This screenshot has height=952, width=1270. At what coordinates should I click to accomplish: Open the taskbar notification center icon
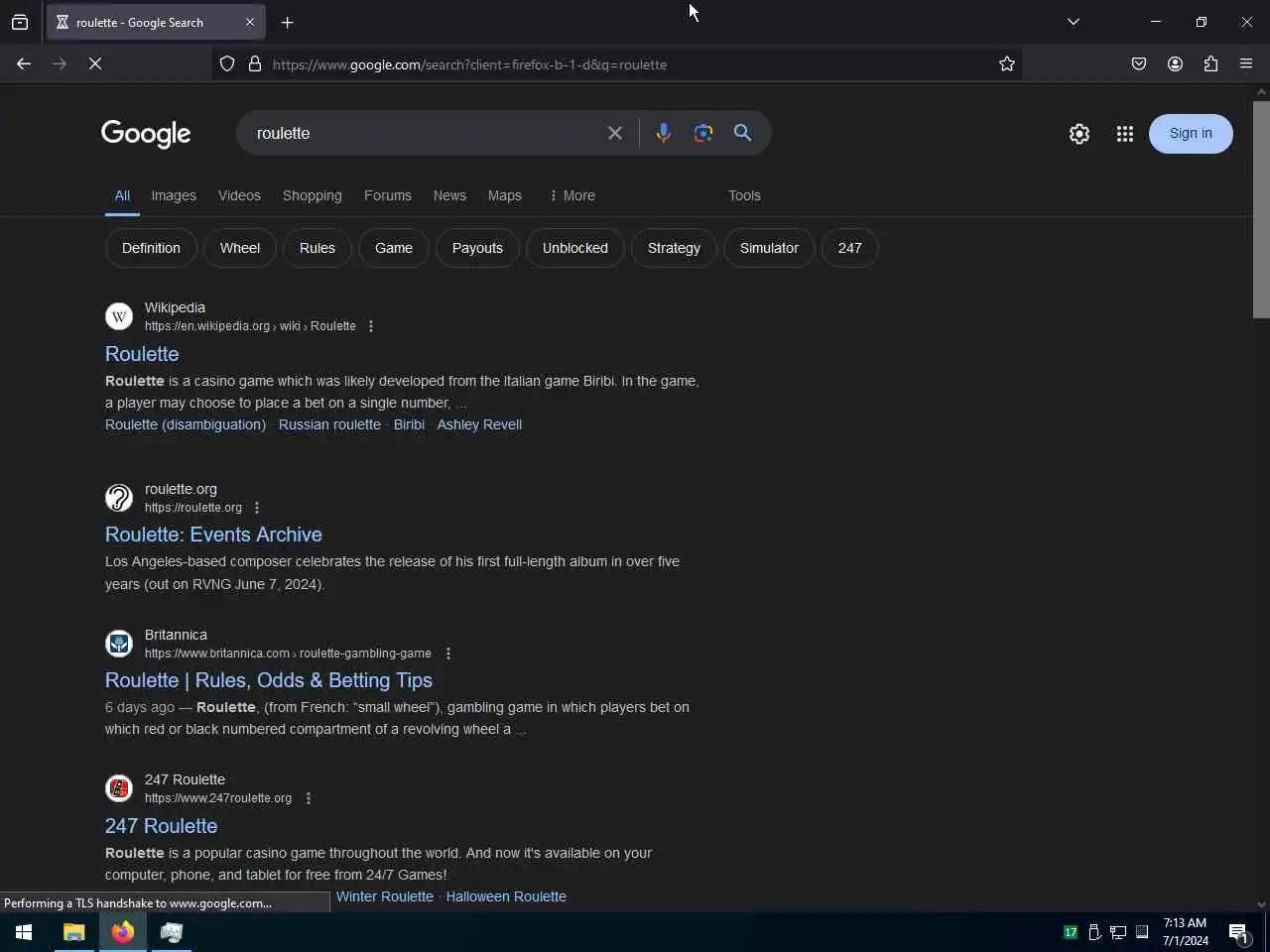click(1238, 932)
